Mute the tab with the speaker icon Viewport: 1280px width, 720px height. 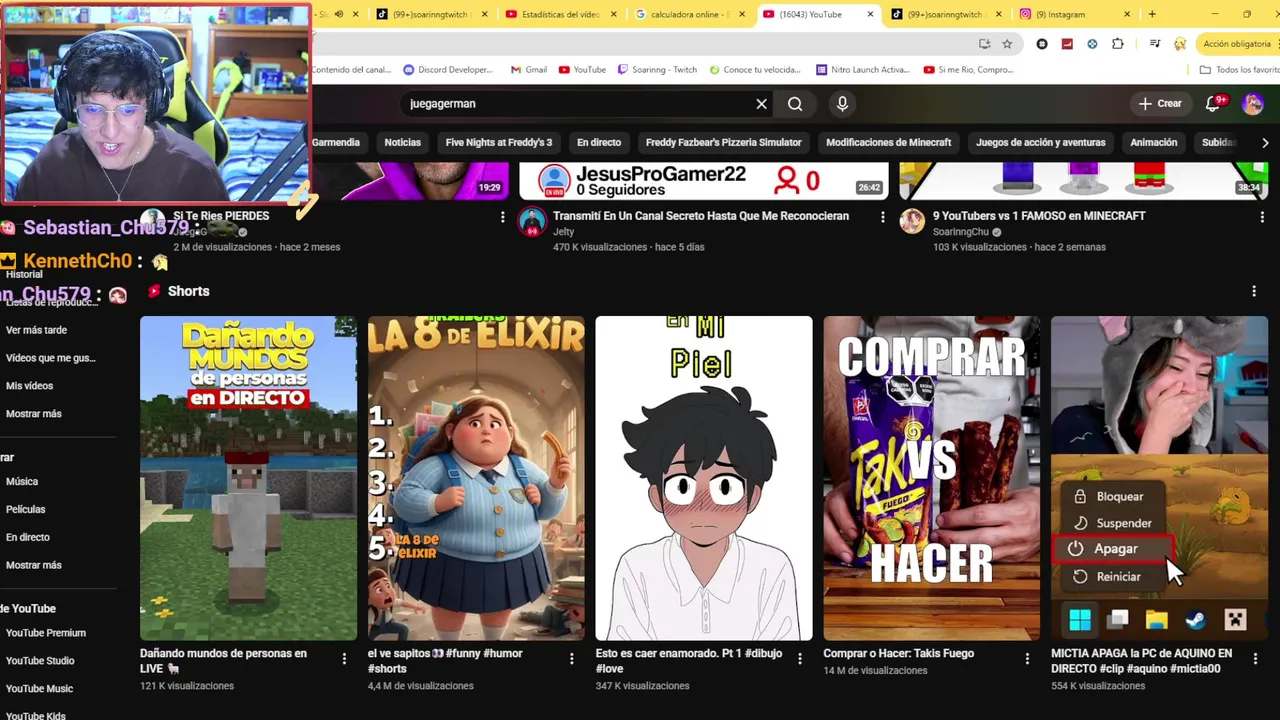pyautogui.click(x=338, y=14)
